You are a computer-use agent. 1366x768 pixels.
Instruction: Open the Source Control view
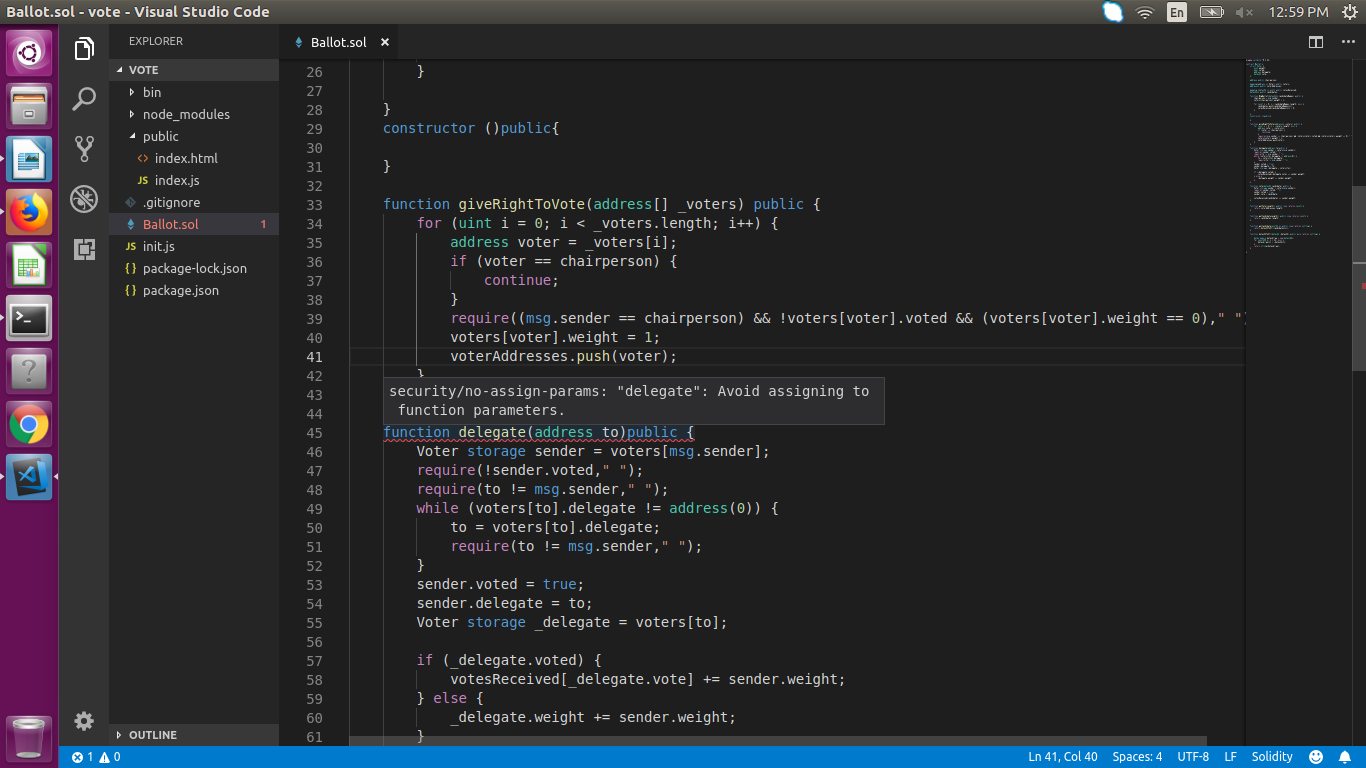(x=83, y=147)
